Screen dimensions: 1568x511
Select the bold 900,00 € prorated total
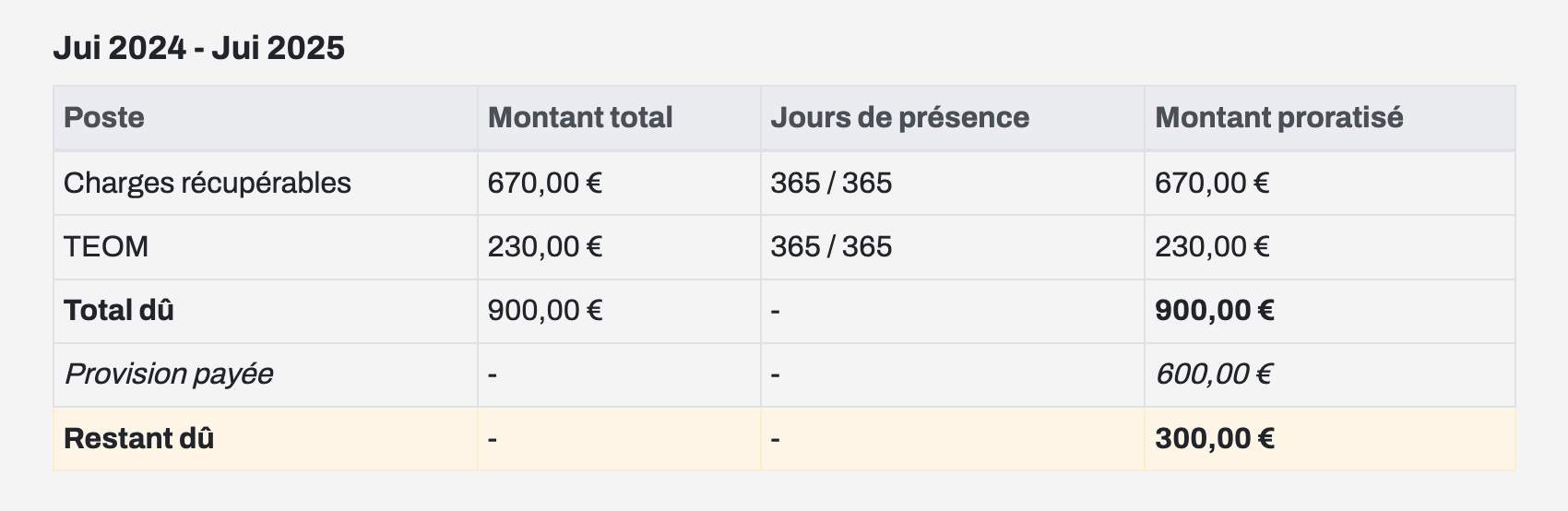pyautogui.click(x=1215, y=310)
